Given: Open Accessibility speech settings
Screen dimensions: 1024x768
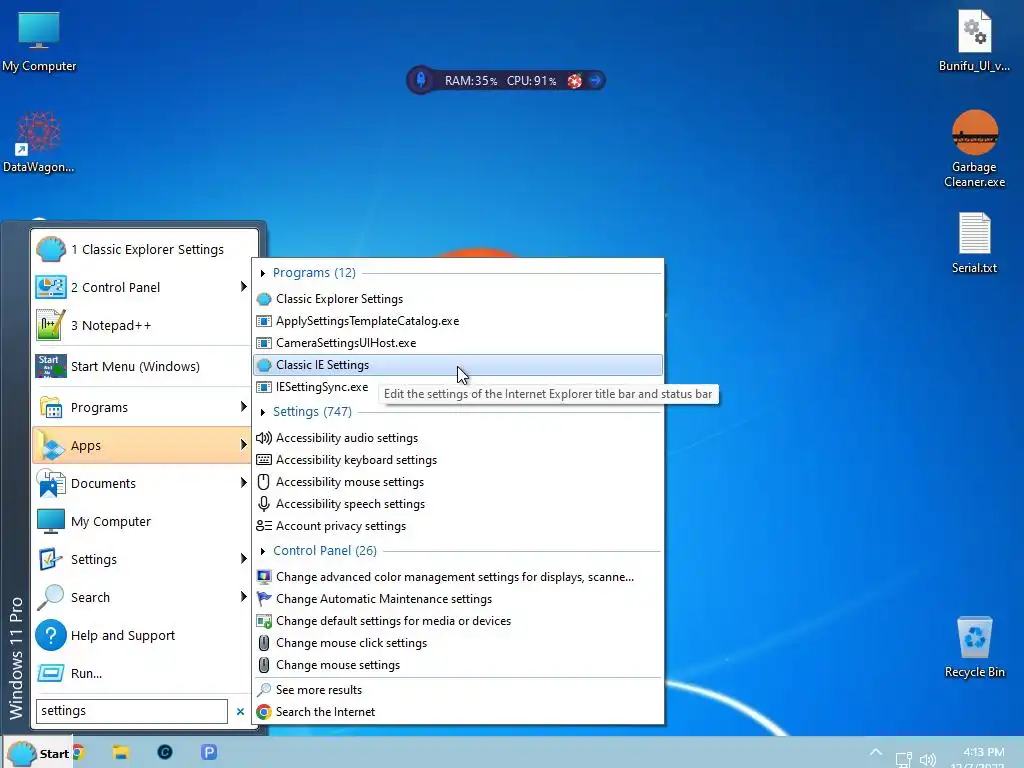Looking at the screenshot, I should tap(458, 504).
